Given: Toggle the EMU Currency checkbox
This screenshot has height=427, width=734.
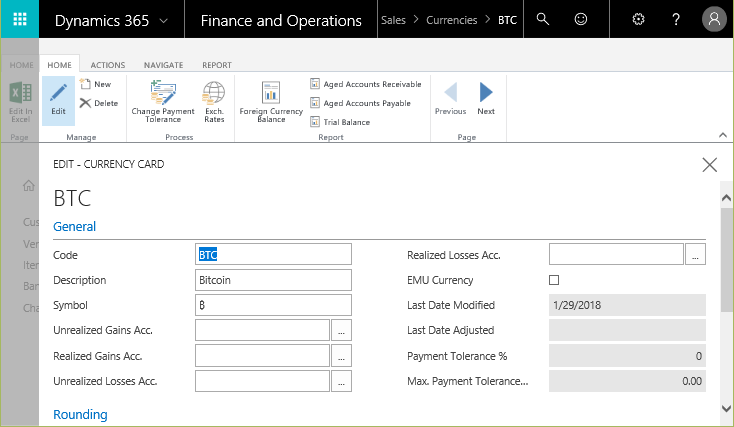Looking at the screenshot, I should coord(555,280).
